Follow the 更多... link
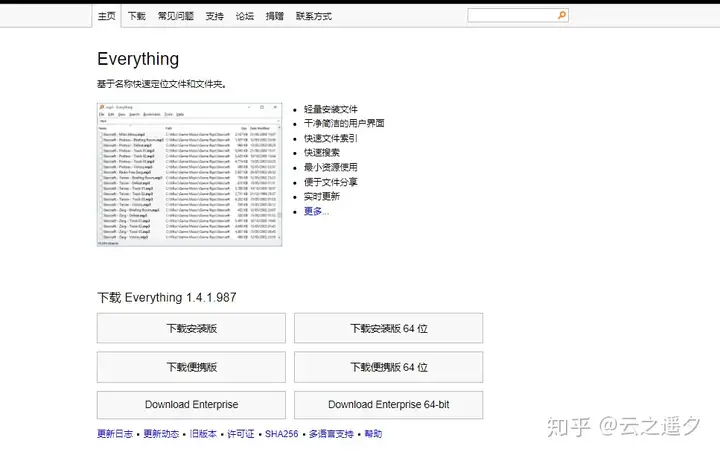This screenshot has width=720, height=455. (316, 211)
